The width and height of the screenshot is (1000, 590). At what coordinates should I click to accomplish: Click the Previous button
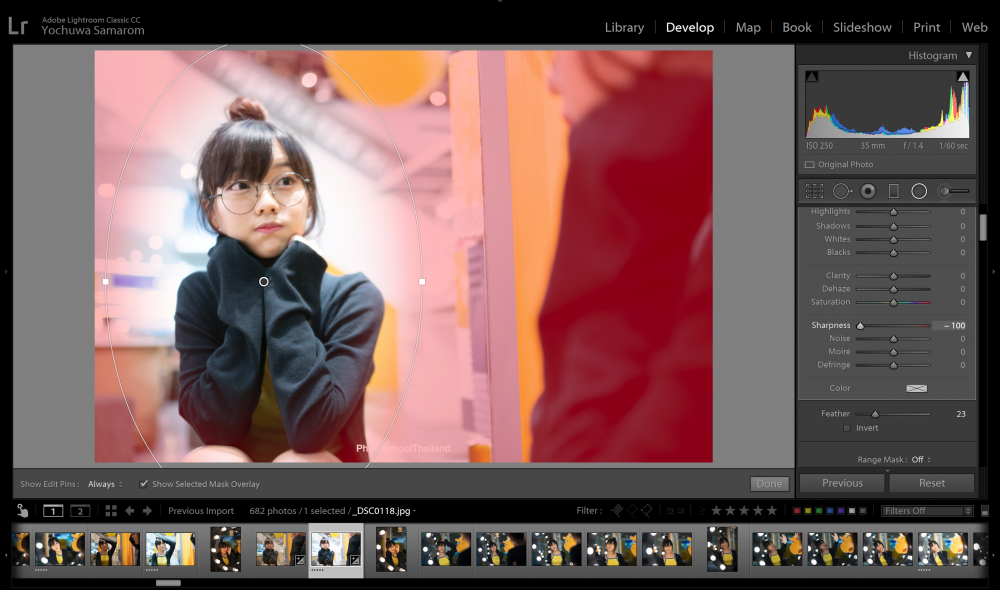(842, 483)
